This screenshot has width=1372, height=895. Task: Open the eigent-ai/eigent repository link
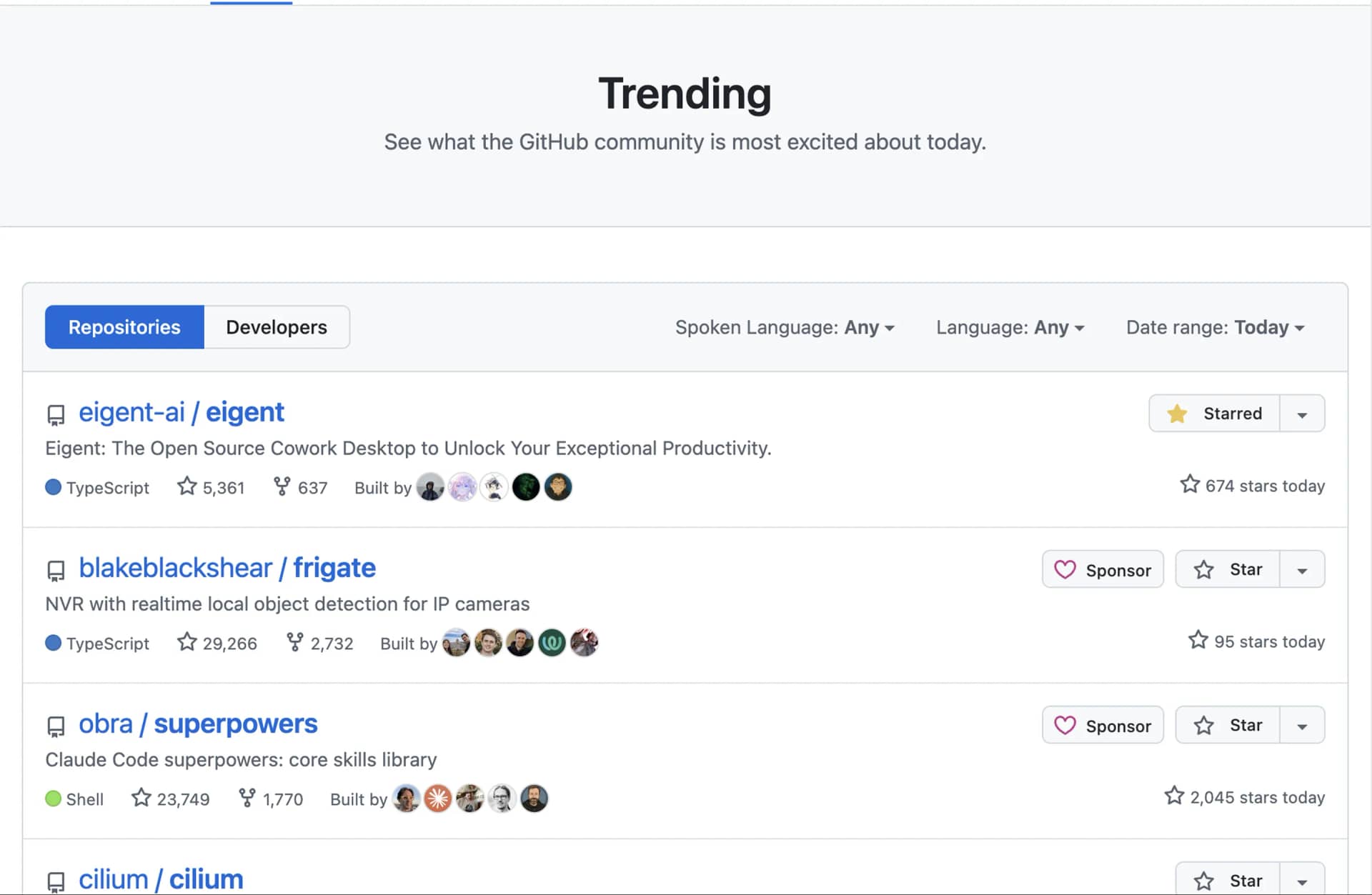(182, 412)
